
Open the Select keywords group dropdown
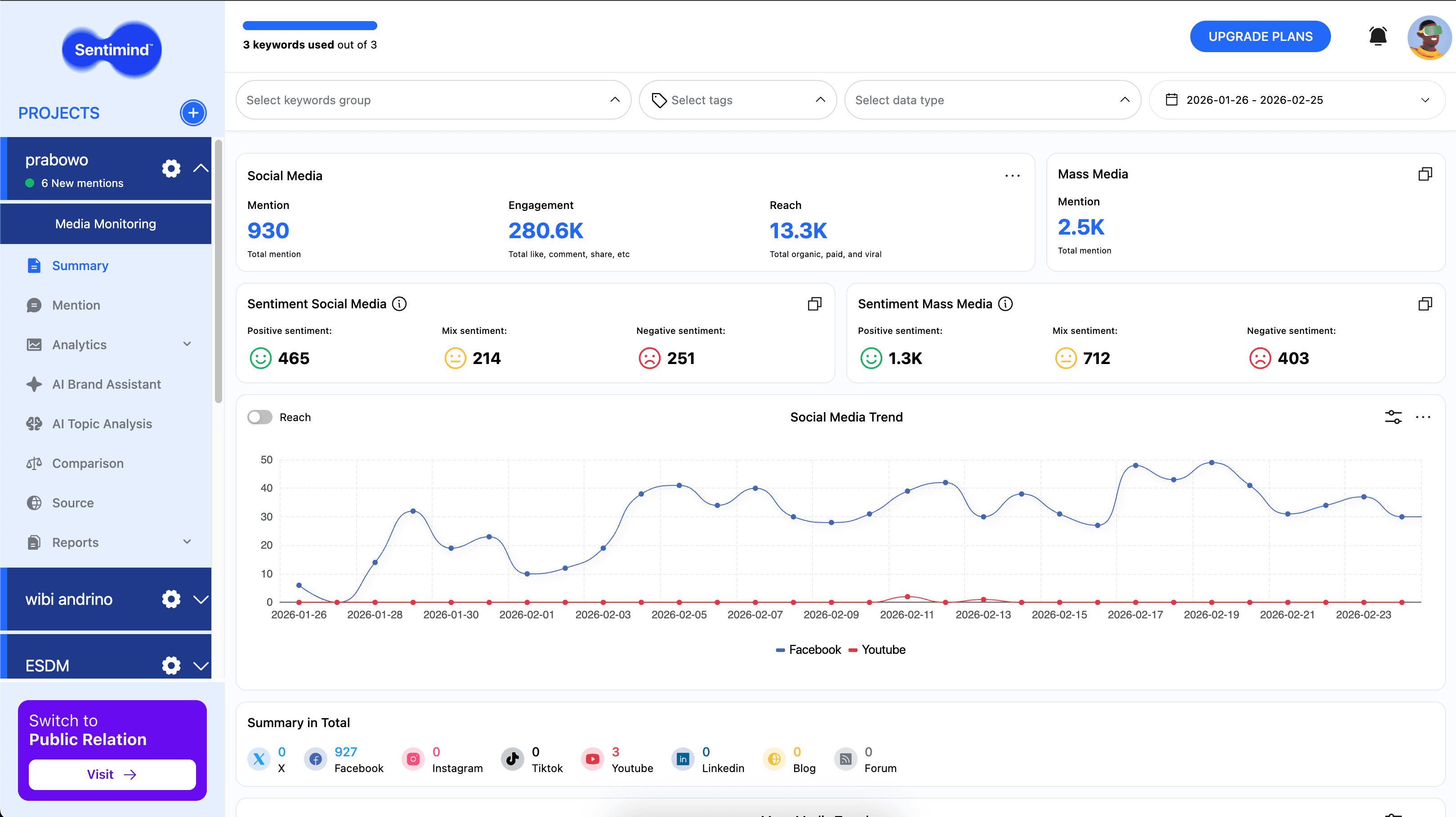click(433, 100)
